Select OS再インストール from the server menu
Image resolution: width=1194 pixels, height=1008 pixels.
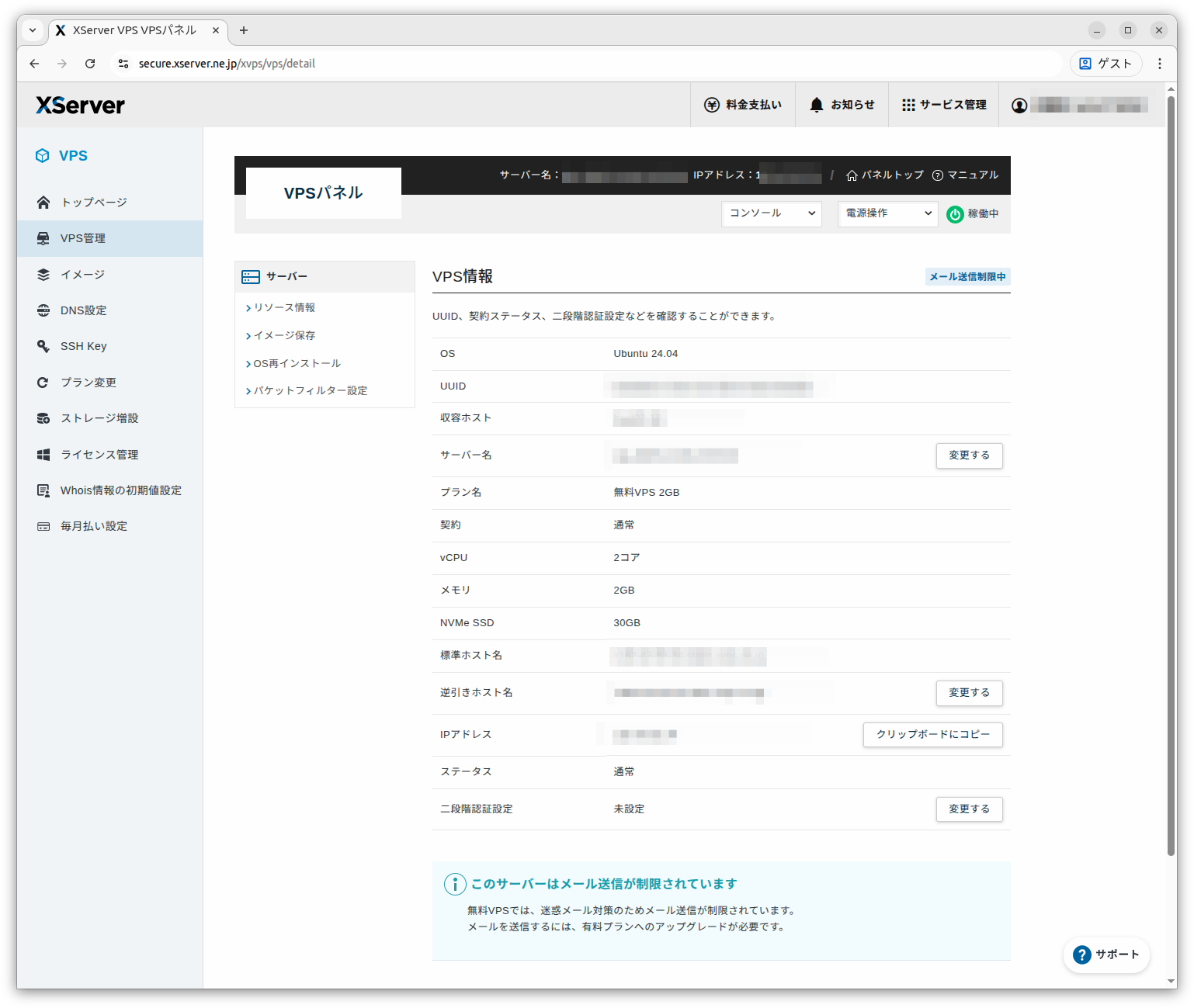297,362
